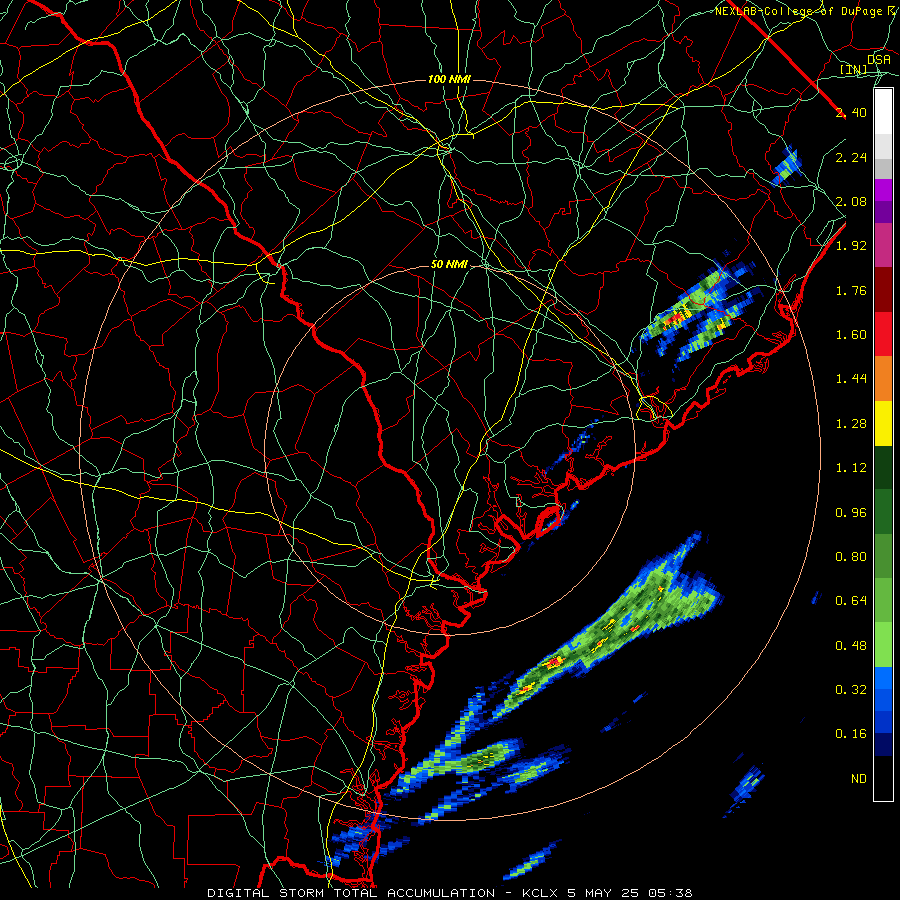Click the 1.76 legend value
This screenshot has width=900, height=900.
tap(851, 290)
